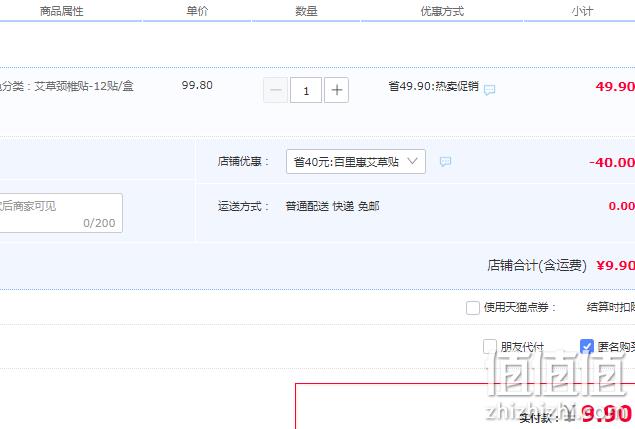This screenshot has height=429, width=635.
Task: Open the 店铺优惠 dropdown 省40元:百里惠艾草贴
Action: point(356,162)
